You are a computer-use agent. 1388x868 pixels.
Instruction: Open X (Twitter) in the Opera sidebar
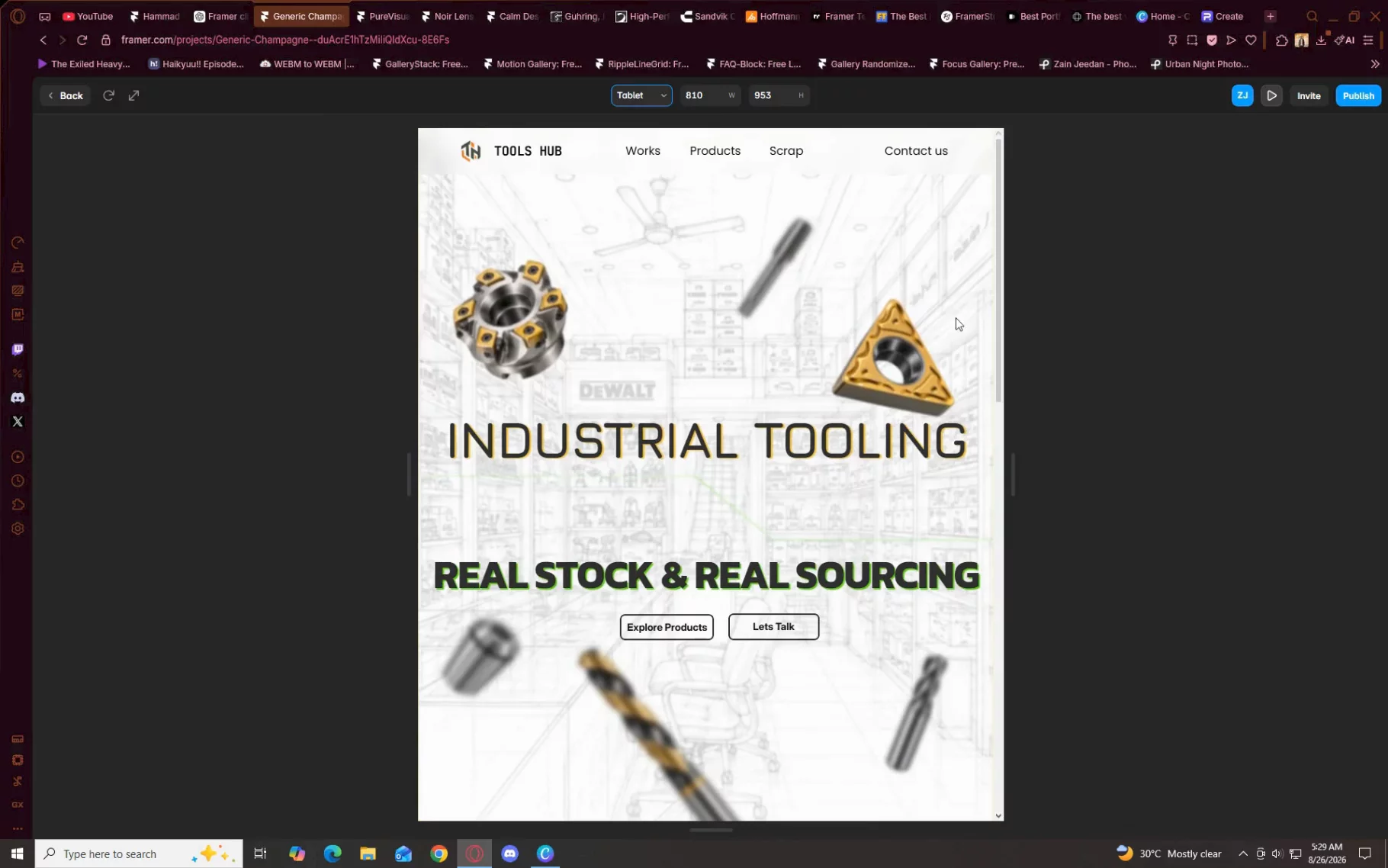[x=18, y=421]
